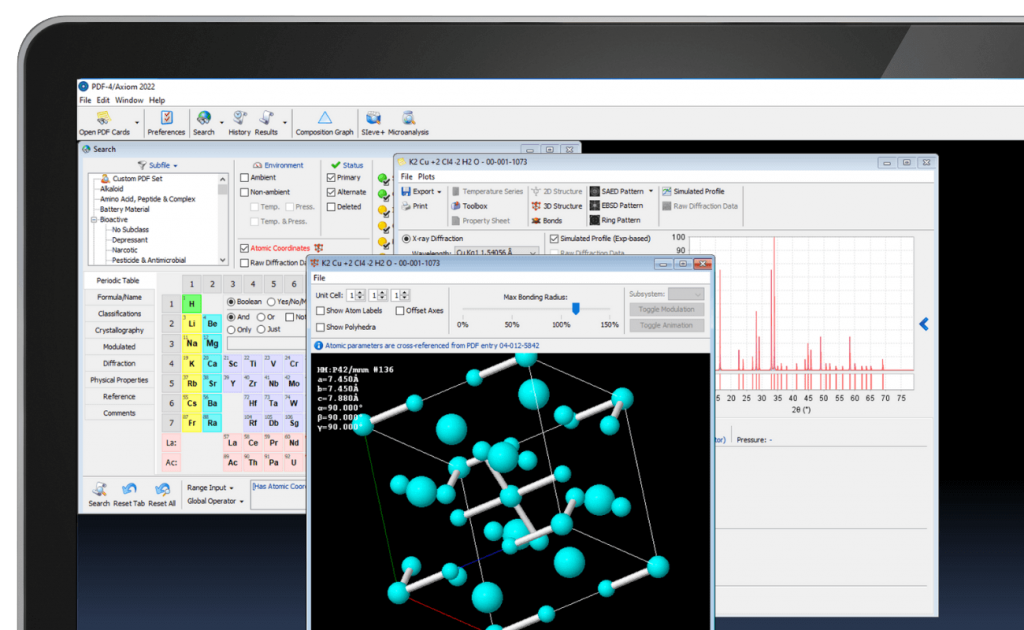Uncheck the Alternate status checkbox
Image resolution: width=1024 pixels, height=630 pixels.
coord(331,192)
